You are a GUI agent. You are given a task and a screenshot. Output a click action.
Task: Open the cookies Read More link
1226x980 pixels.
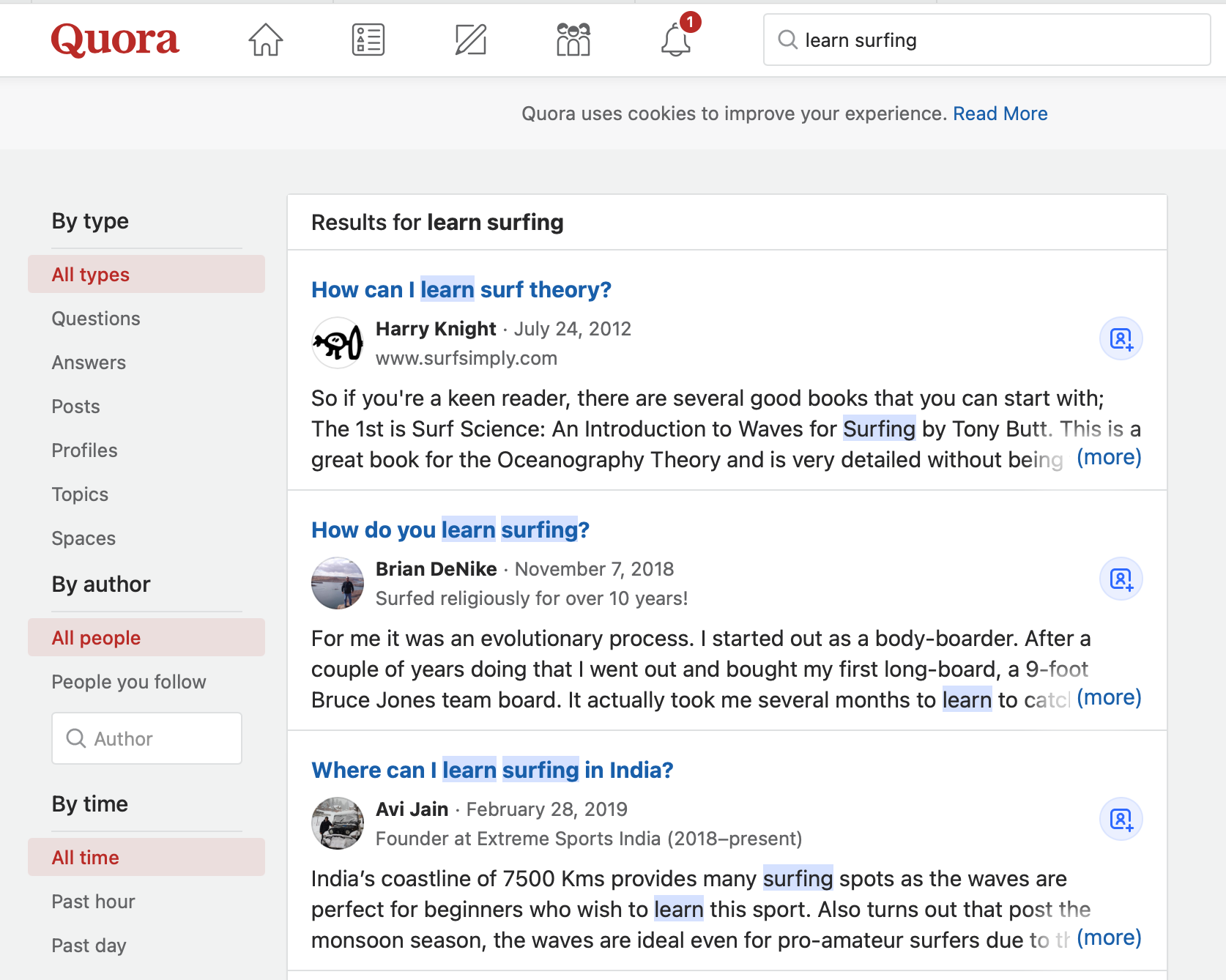1000,114
